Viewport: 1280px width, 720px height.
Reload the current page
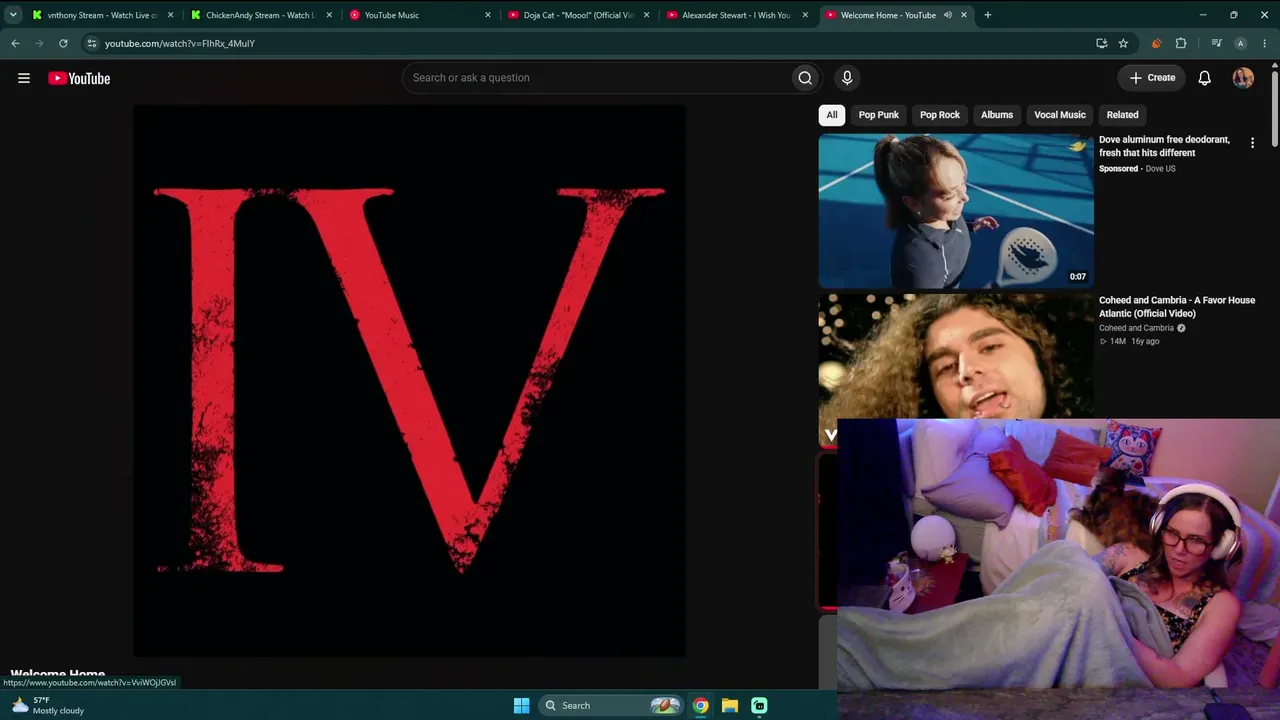63,44
